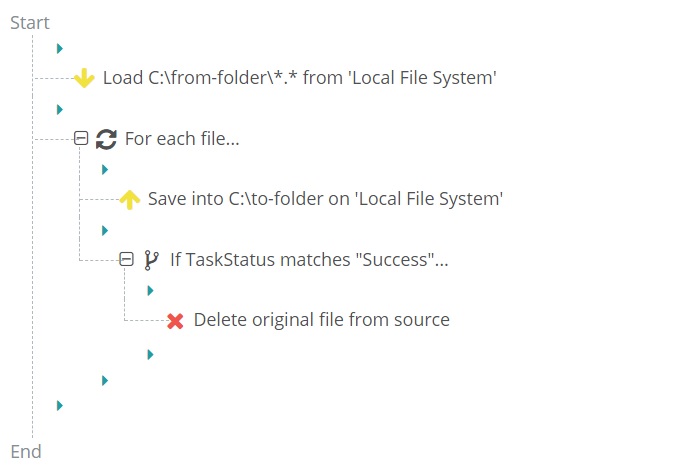Select the 'Load C:\from-folder\*.*' step
Image resolution: width=697 pixels, height=476 pixels.
[x=299, y=78]
